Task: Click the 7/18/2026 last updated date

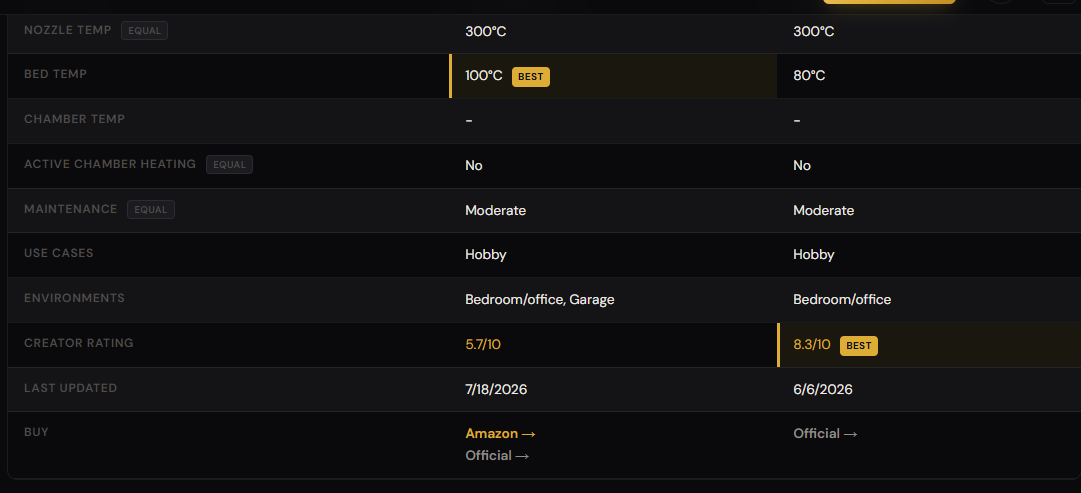Action: point(496,390)
